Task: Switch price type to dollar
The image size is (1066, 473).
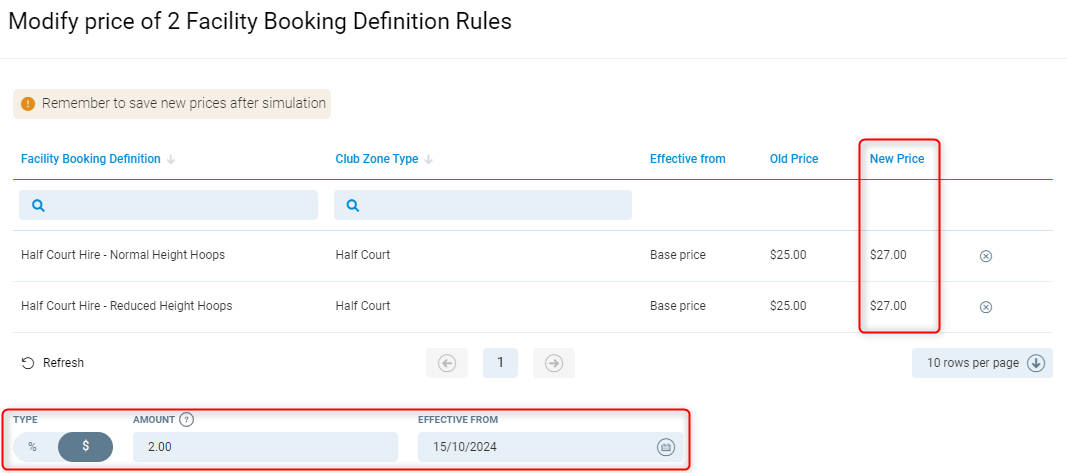Action: (x=85, y=447)
